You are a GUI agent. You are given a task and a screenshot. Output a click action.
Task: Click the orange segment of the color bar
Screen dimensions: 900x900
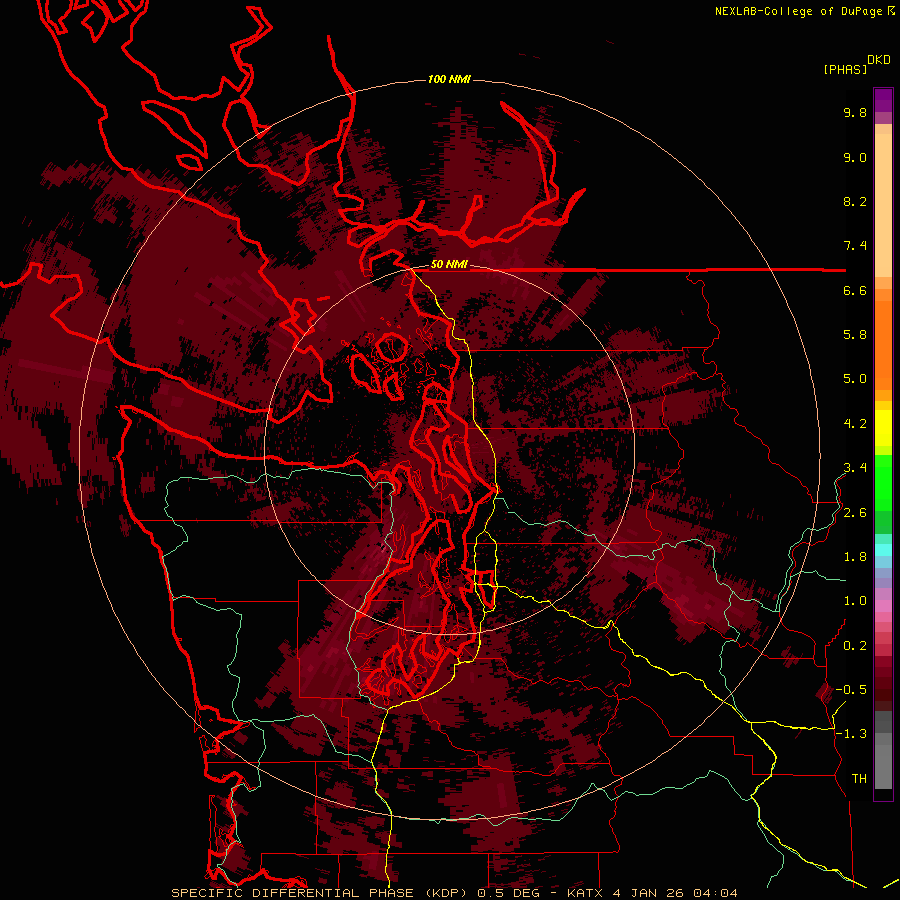point(883,344)
